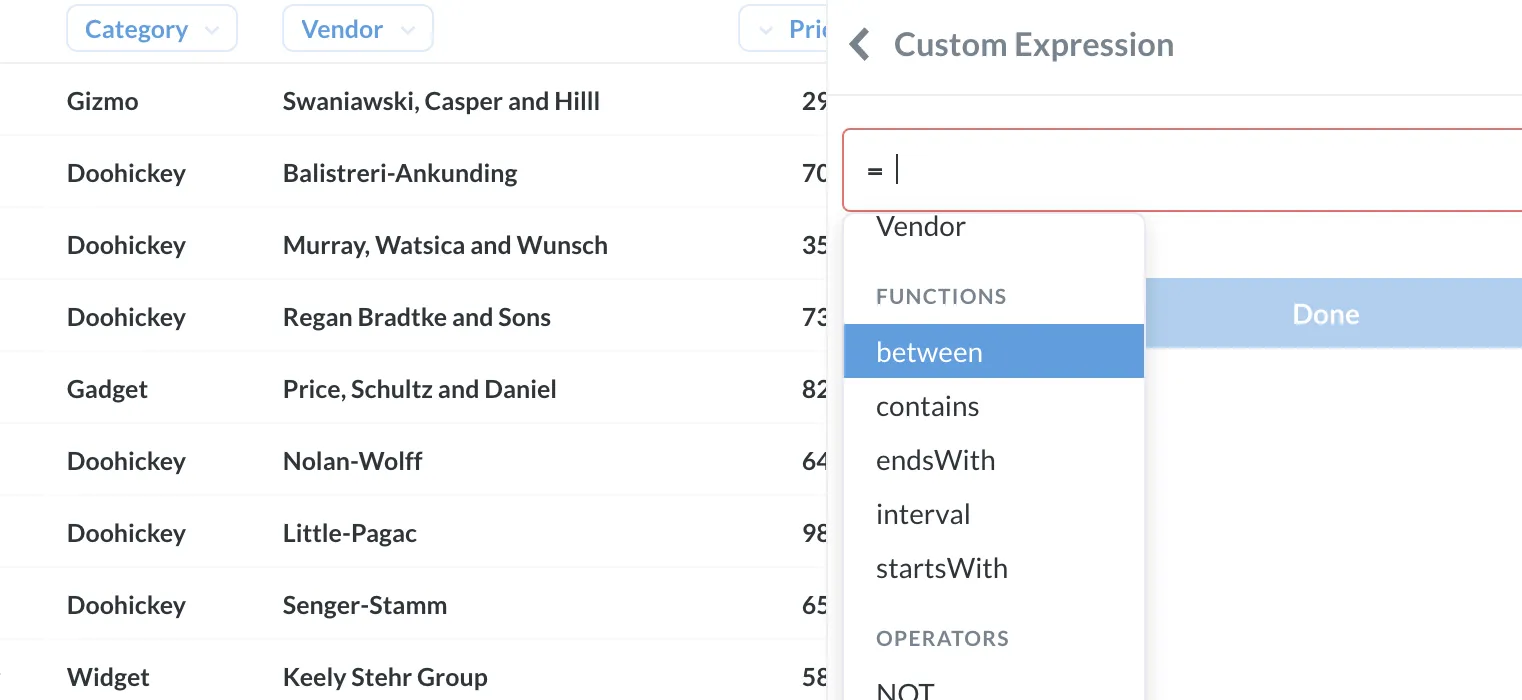Image resolution: width=1522 pixels, height=700 pixels.
Task: Choose the between function suggestion
Action: point(994,351)
